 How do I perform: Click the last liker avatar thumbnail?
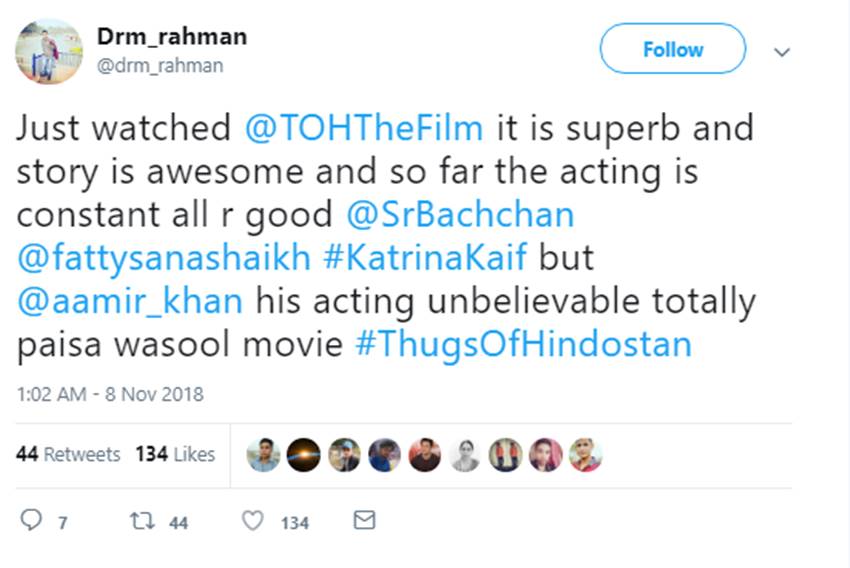(x=585, y=455)
